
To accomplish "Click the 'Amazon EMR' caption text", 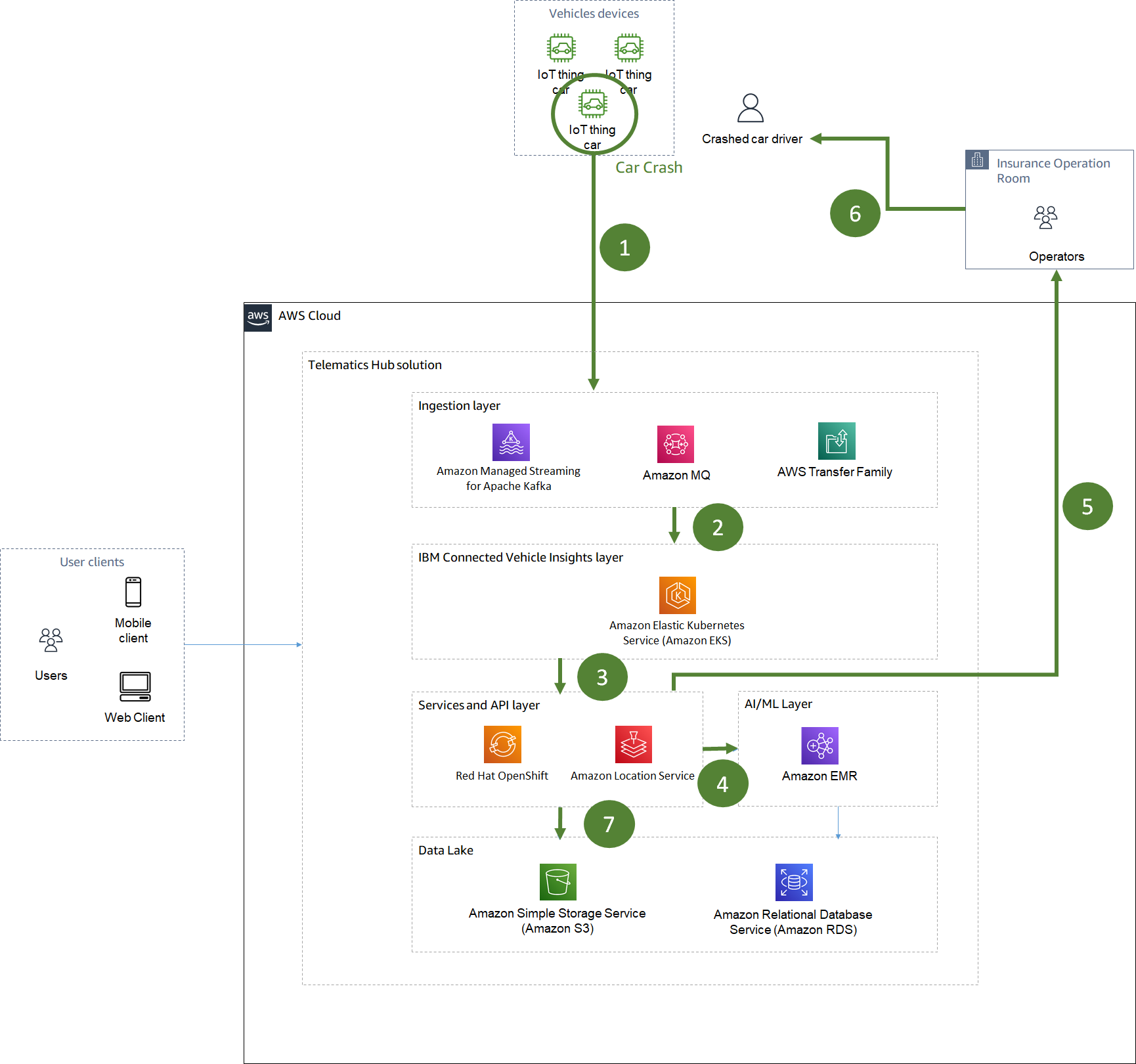I will point(819,776).
